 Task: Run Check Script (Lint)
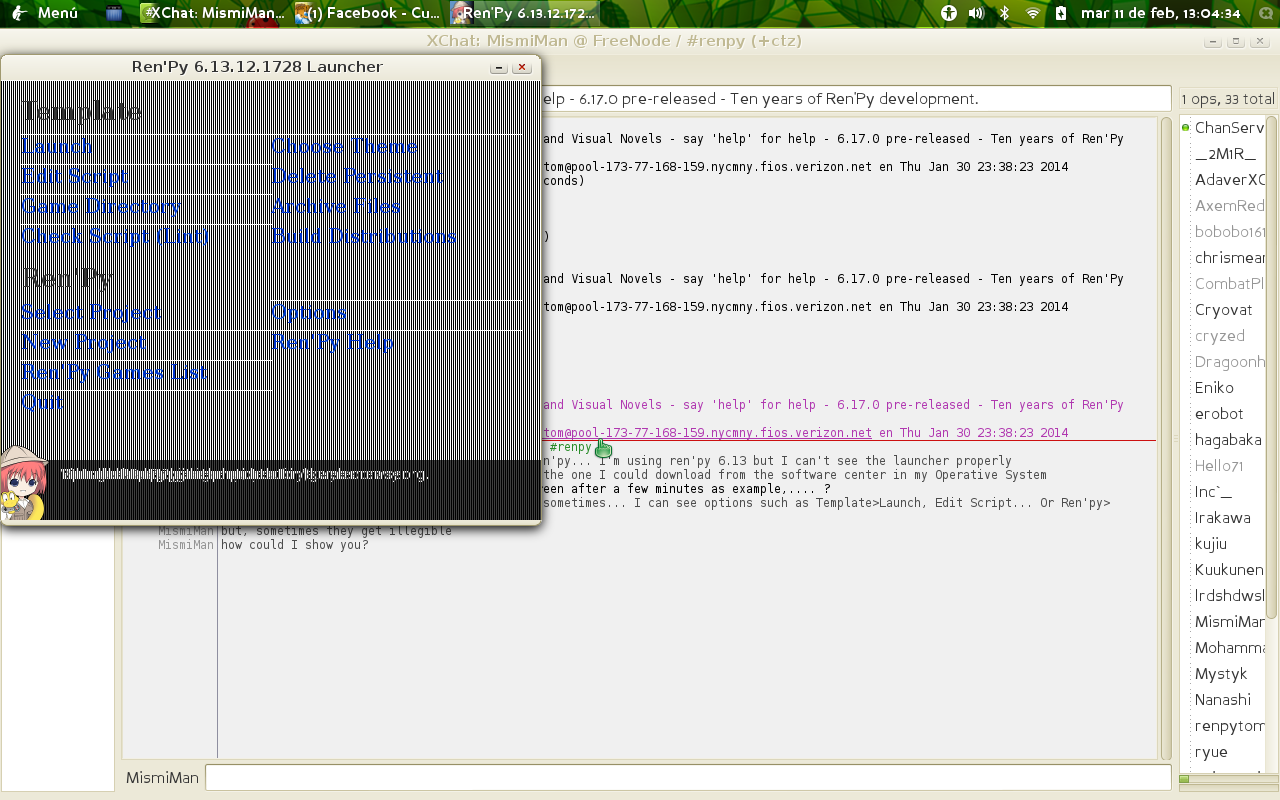116,237
